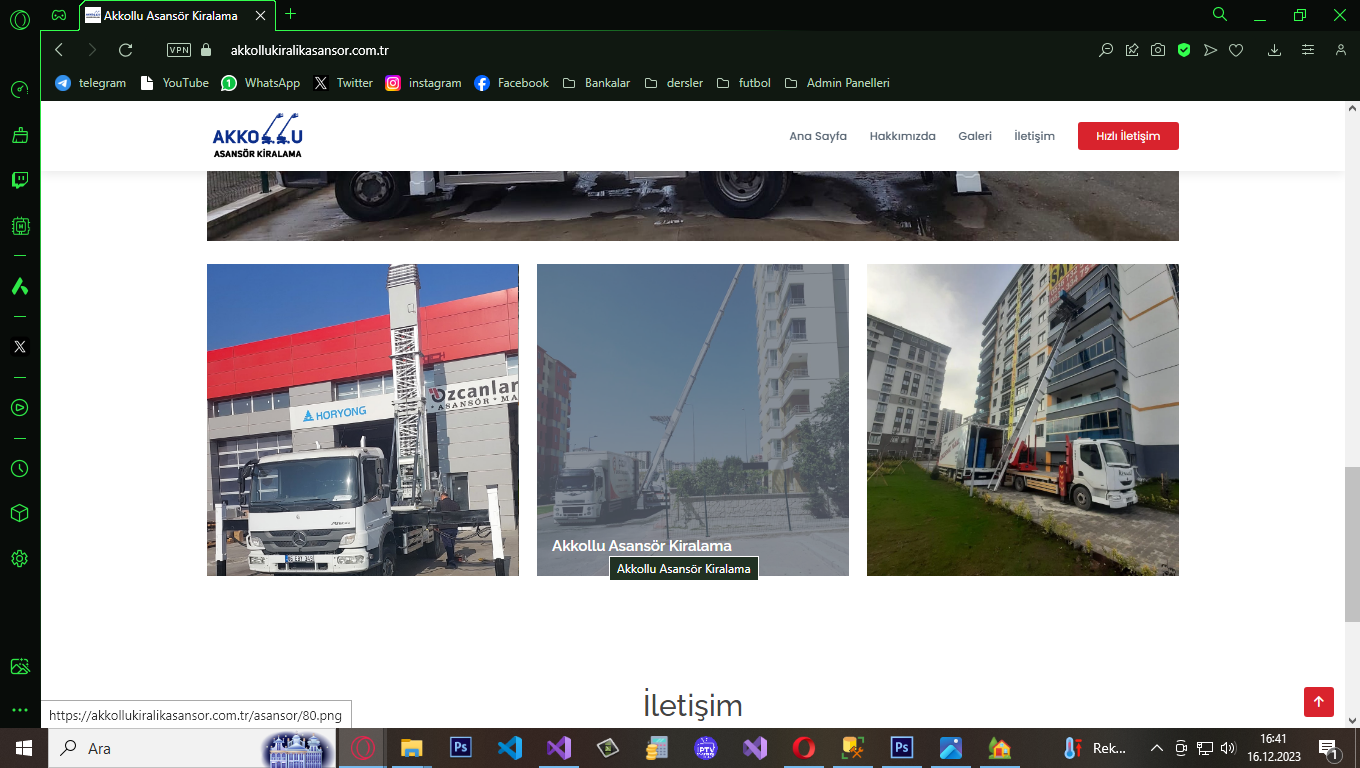This screenshot has width=1360, height=768.
Task: Take a snapshot with the camera icon
Action: click(x=1157, y=50)
